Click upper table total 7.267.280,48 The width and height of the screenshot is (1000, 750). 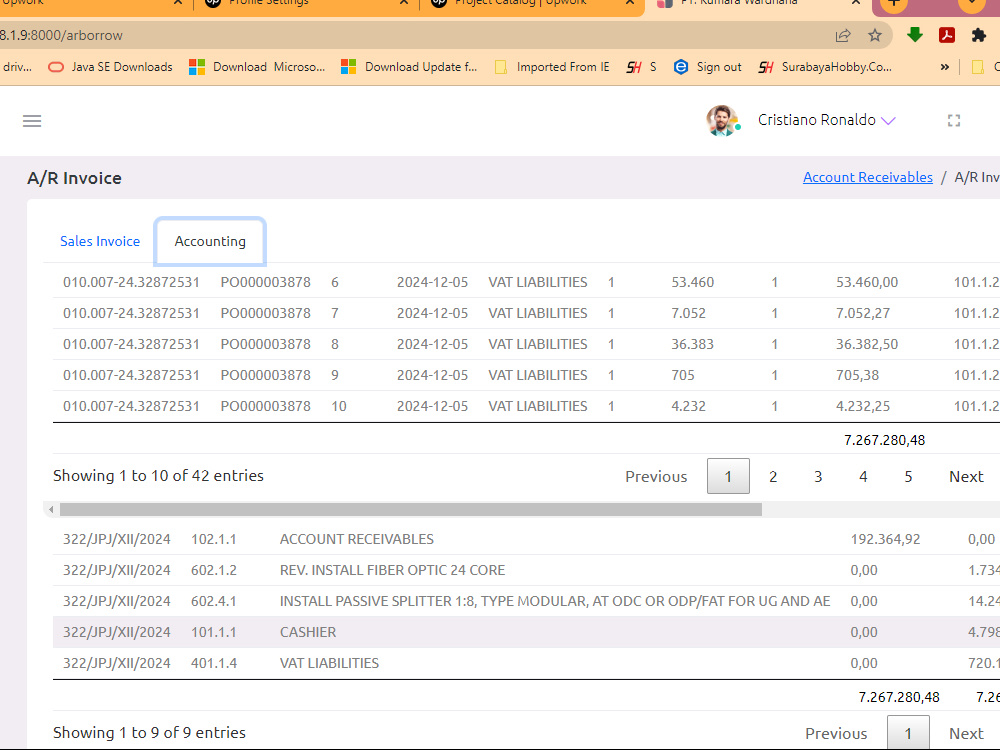pos(884,440)
